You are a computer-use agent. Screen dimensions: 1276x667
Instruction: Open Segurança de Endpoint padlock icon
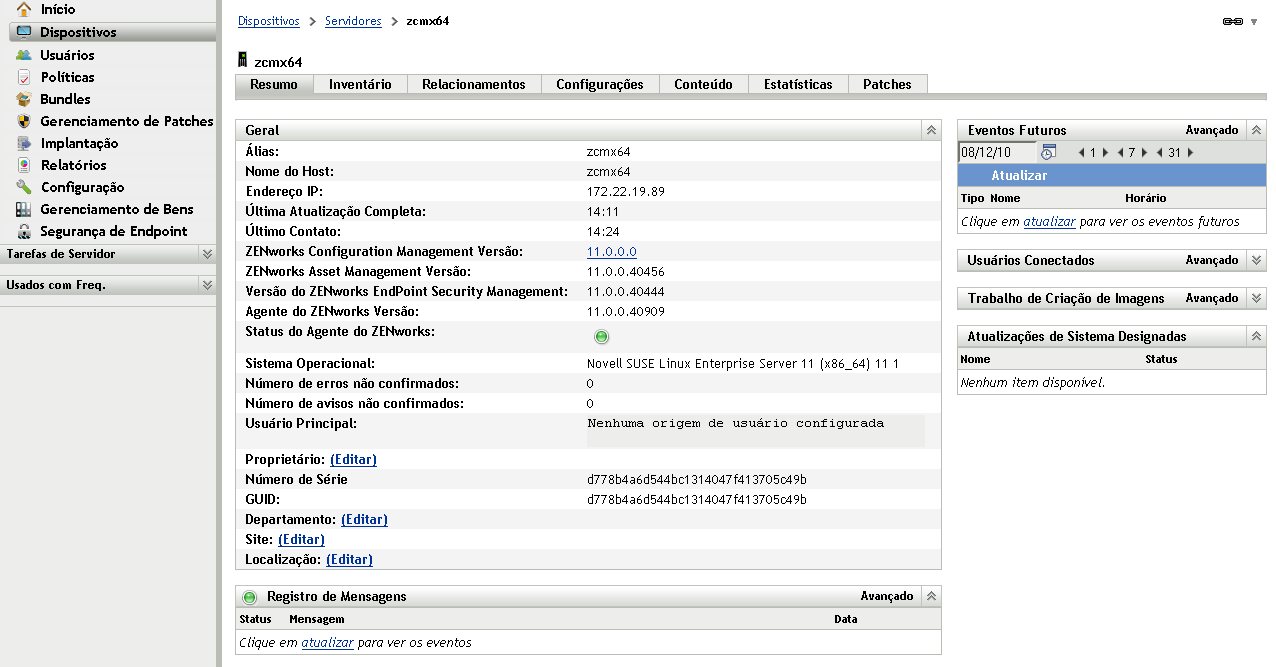pos(24,231)
